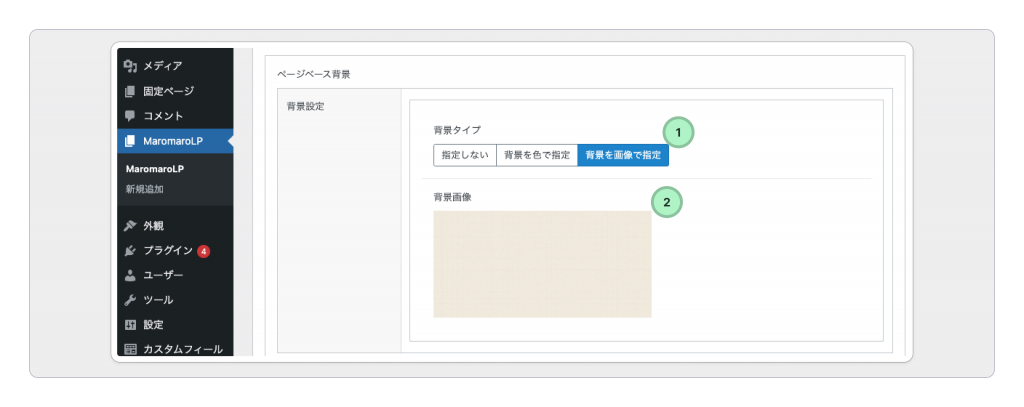This screenshot has height=407, width=1024.
Task: Click the red plugin update badge
Action: [x=203, y=250]
